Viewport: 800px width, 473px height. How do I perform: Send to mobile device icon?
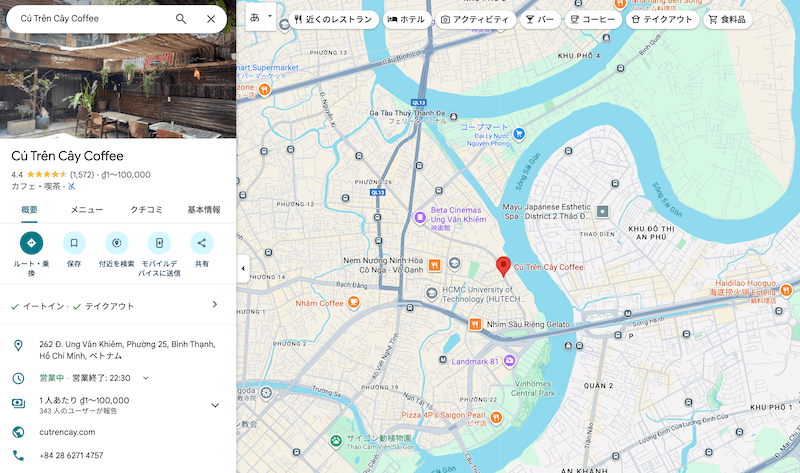(x=160, y=243)
